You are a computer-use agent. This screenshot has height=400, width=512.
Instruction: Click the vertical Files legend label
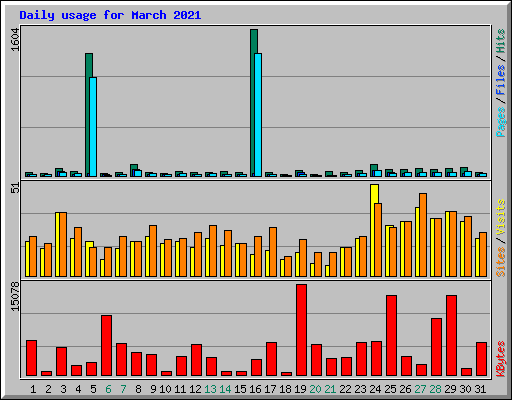[500, 80]
